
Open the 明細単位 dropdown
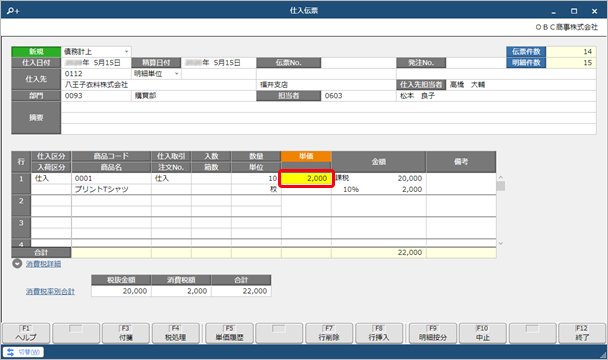click(x=176, y=74)
